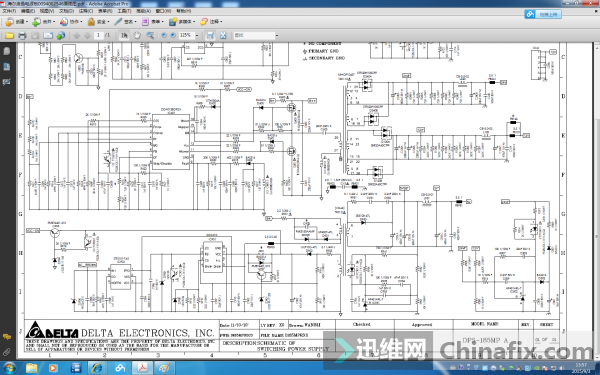Click the page number input field
The image size is (600, 375).
99,35
